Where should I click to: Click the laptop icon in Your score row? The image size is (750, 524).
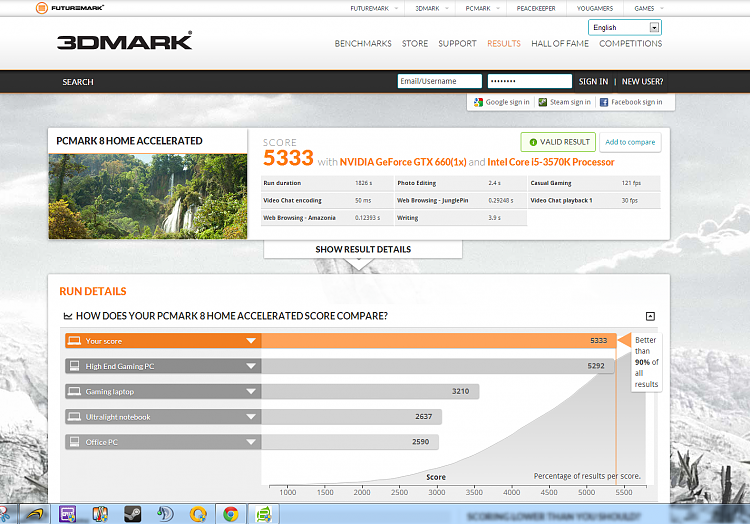[74, 341]
